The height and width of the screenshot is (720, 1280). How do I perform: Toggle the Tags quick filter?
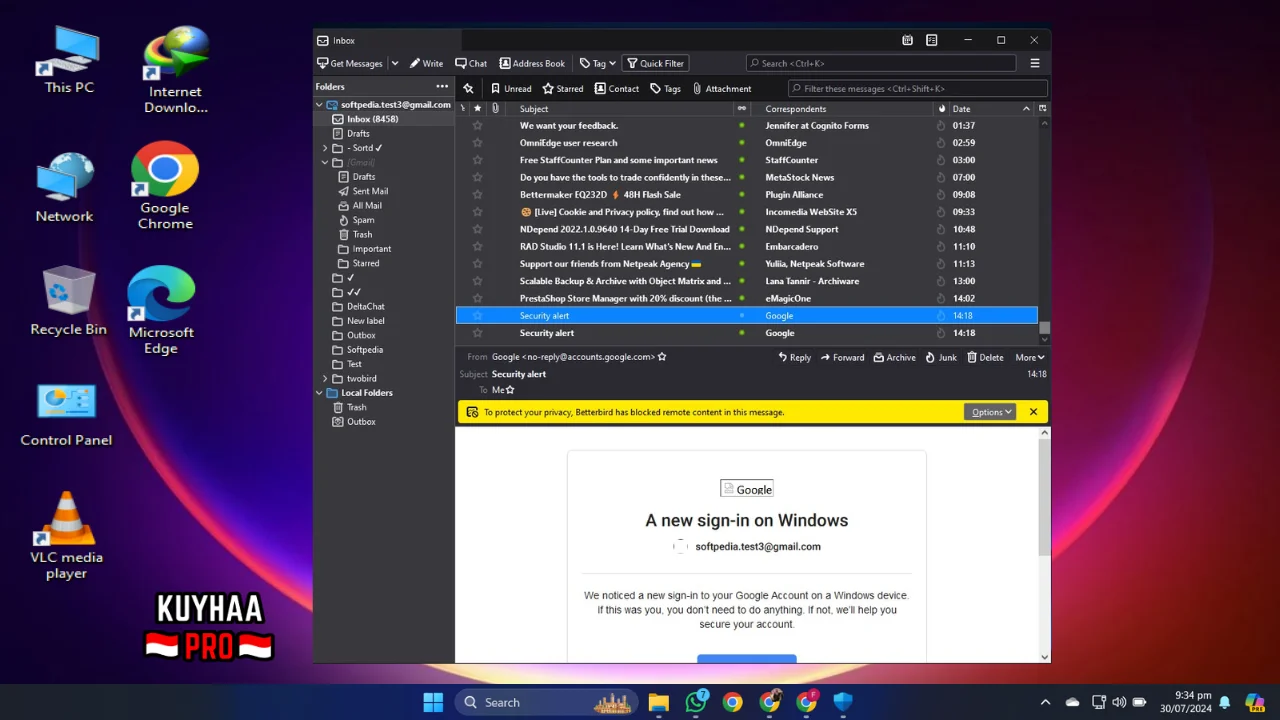[x=665, y=88]
